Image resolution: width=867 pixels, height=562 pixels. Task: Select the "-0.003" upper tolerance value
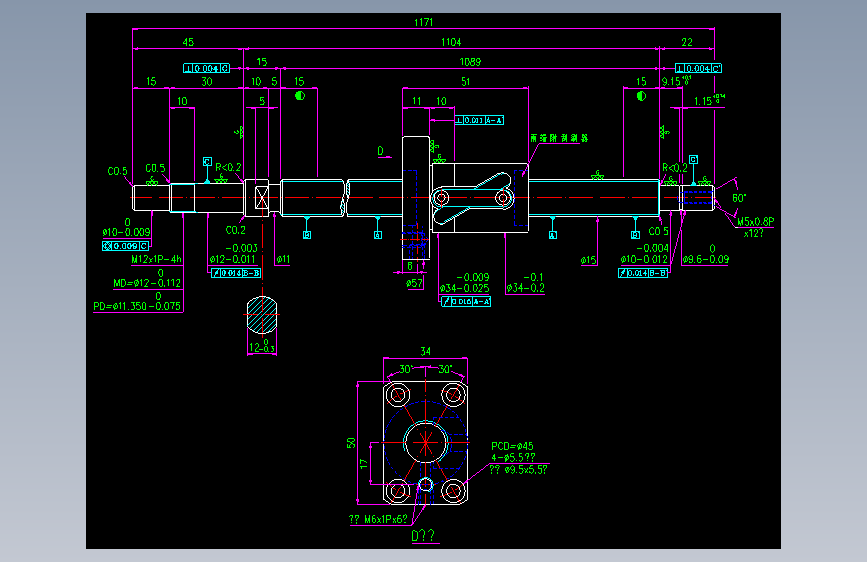tap(242, 248)
